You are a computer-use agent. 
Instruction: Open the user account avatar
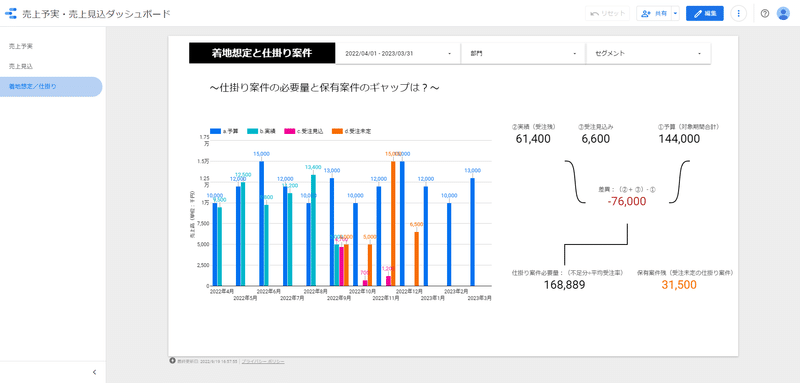pyautogui.click(x=783, y=14)
